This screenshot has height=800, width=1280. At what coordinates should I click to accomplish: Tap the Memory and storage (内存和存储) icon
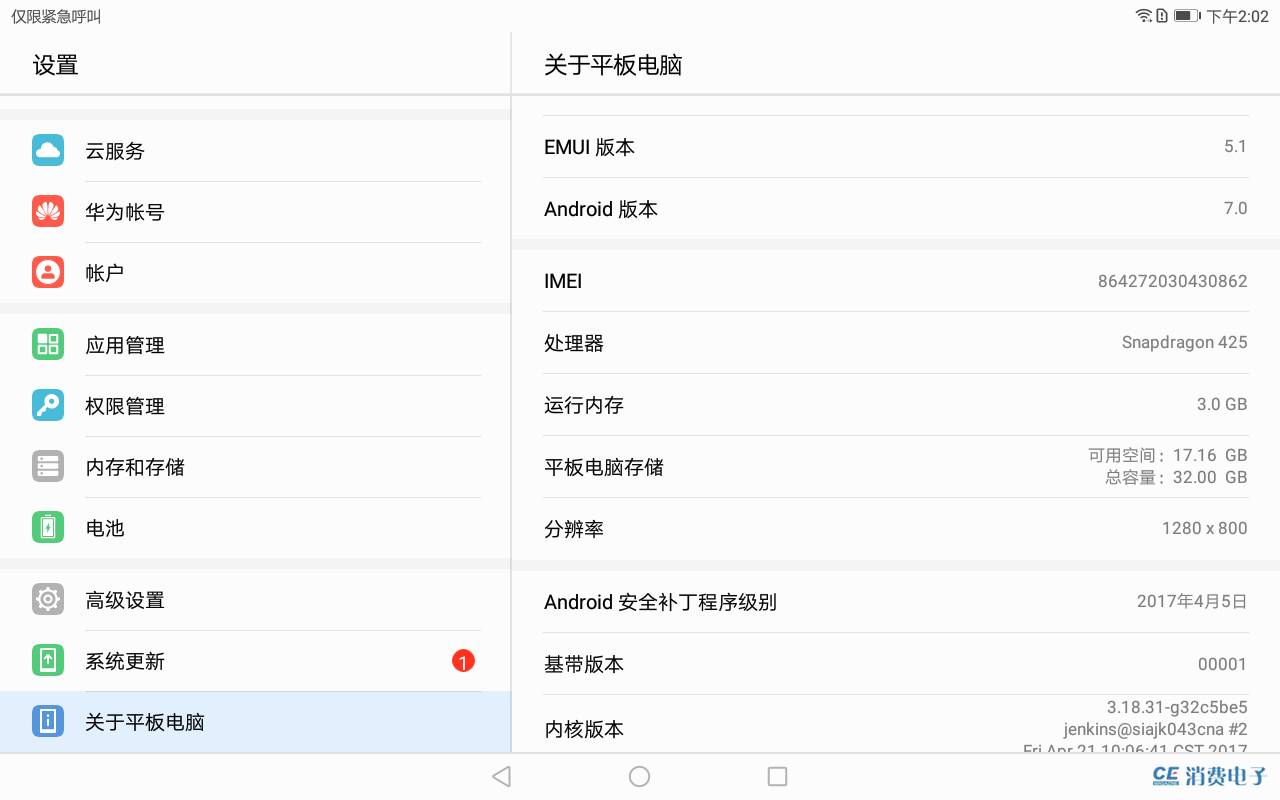point(47,466)
